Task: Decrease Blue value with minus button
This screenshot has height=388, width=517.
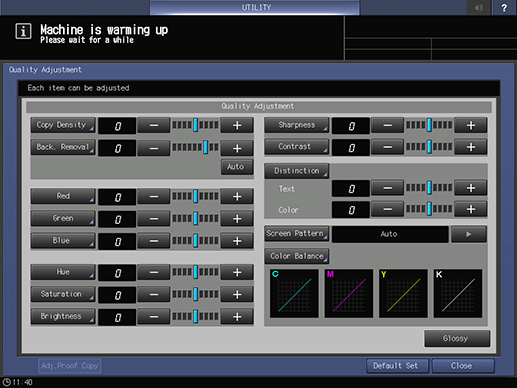Action: [154, 241]
